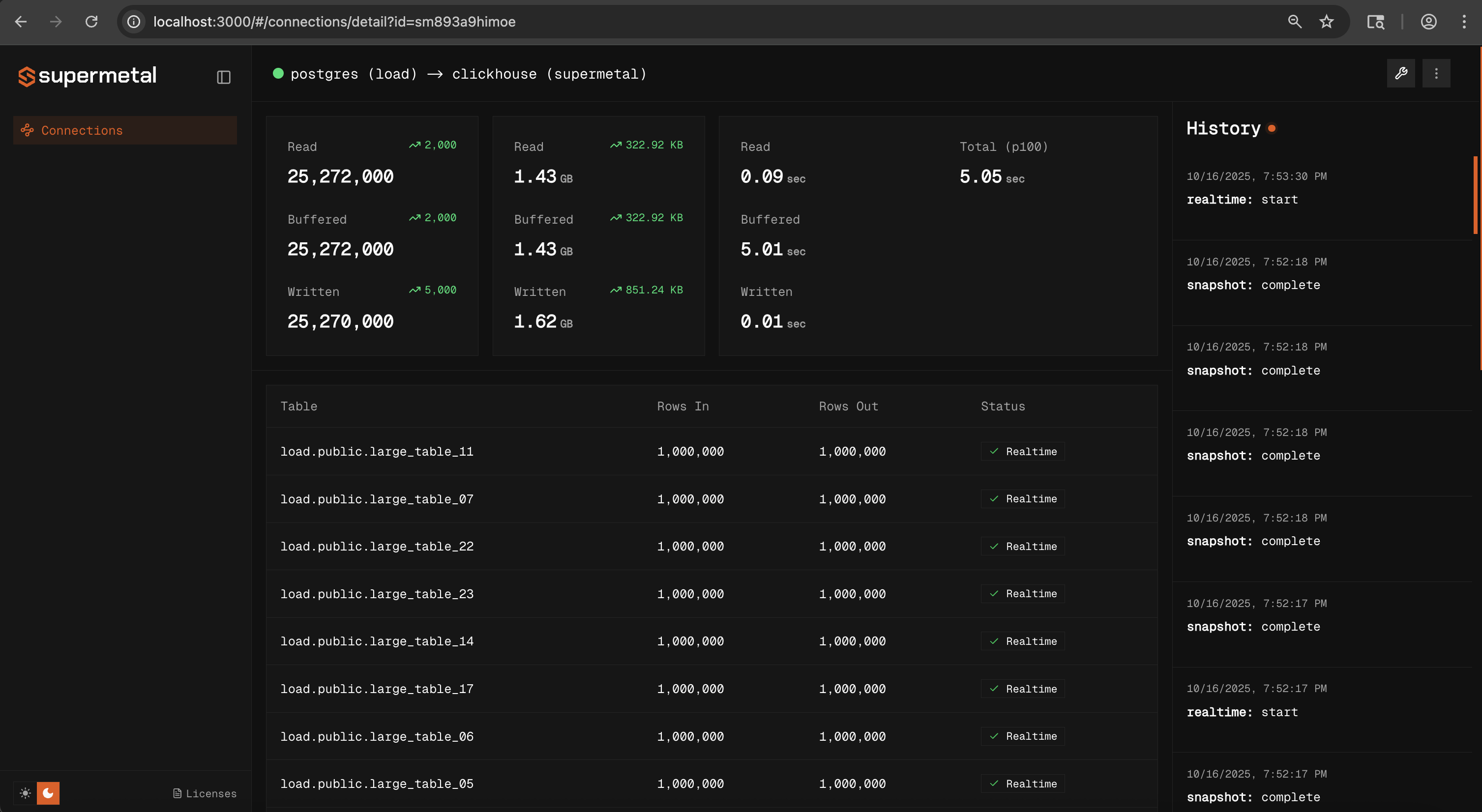1482x812 pixels.
Task: Click Realtime status badge for large_table_11
Action: (x=1022, y=451)
